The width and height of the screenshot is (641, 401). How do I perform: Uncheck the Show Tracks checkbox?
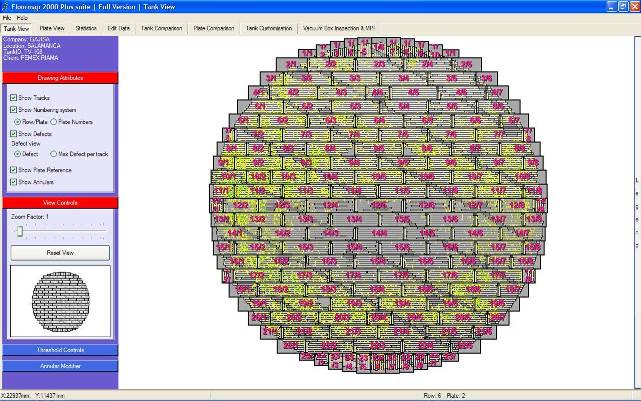click(x=13, y=97)
